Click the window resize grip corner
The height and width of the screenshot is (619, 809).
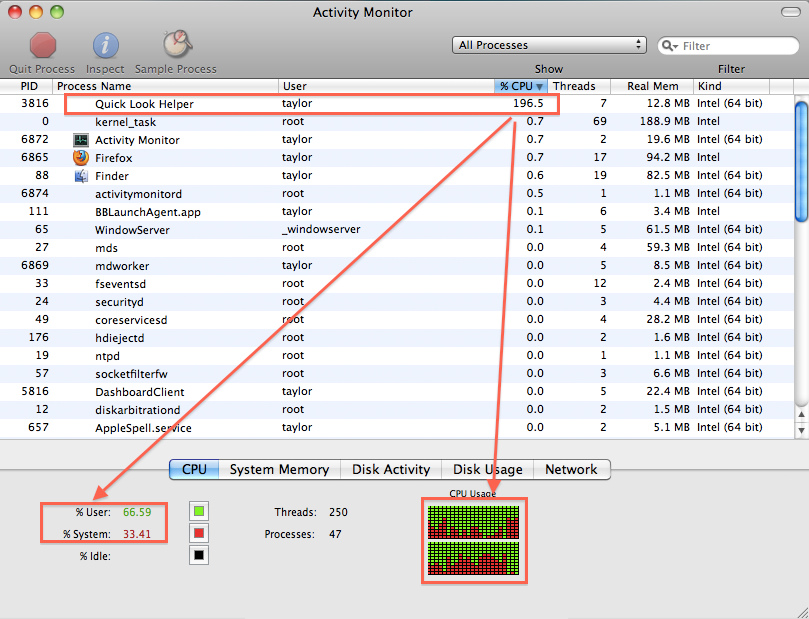tap(802, 612)
